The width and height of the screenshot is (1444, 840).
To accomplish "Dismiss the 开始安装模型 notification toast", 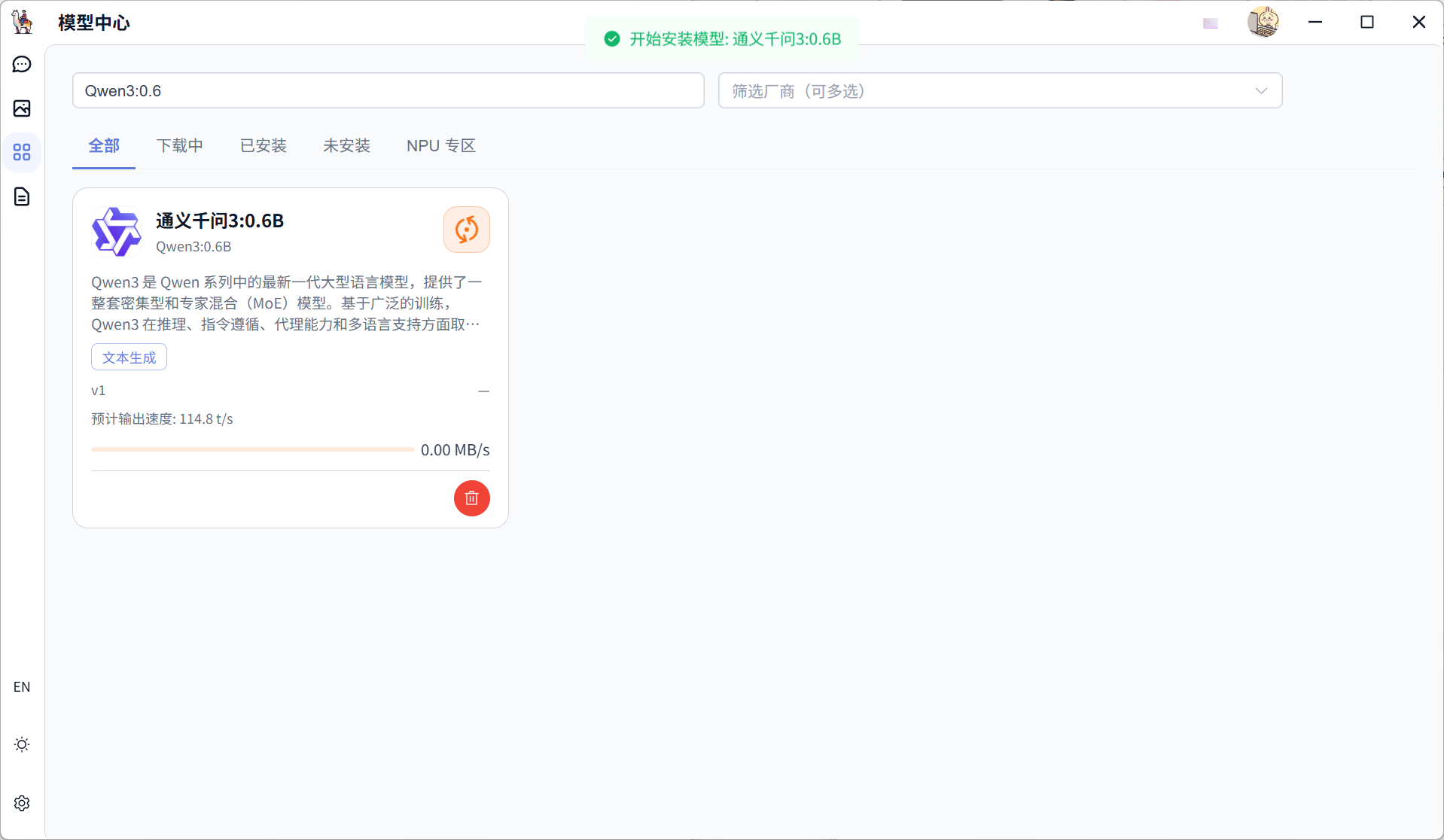I will point(722,39).
